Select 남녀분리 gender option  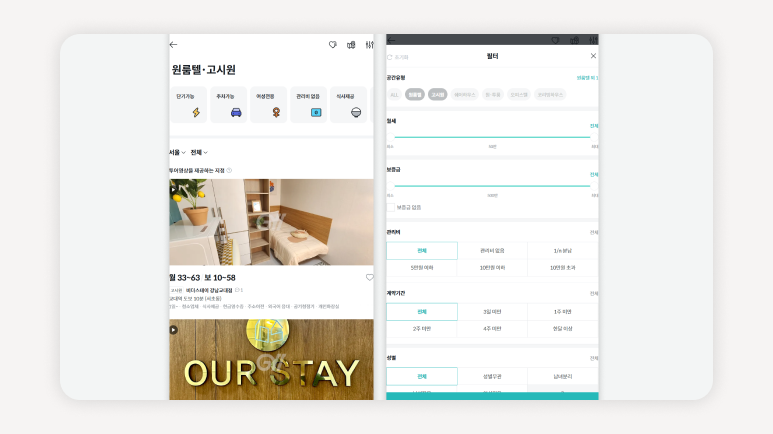point(562,376)
